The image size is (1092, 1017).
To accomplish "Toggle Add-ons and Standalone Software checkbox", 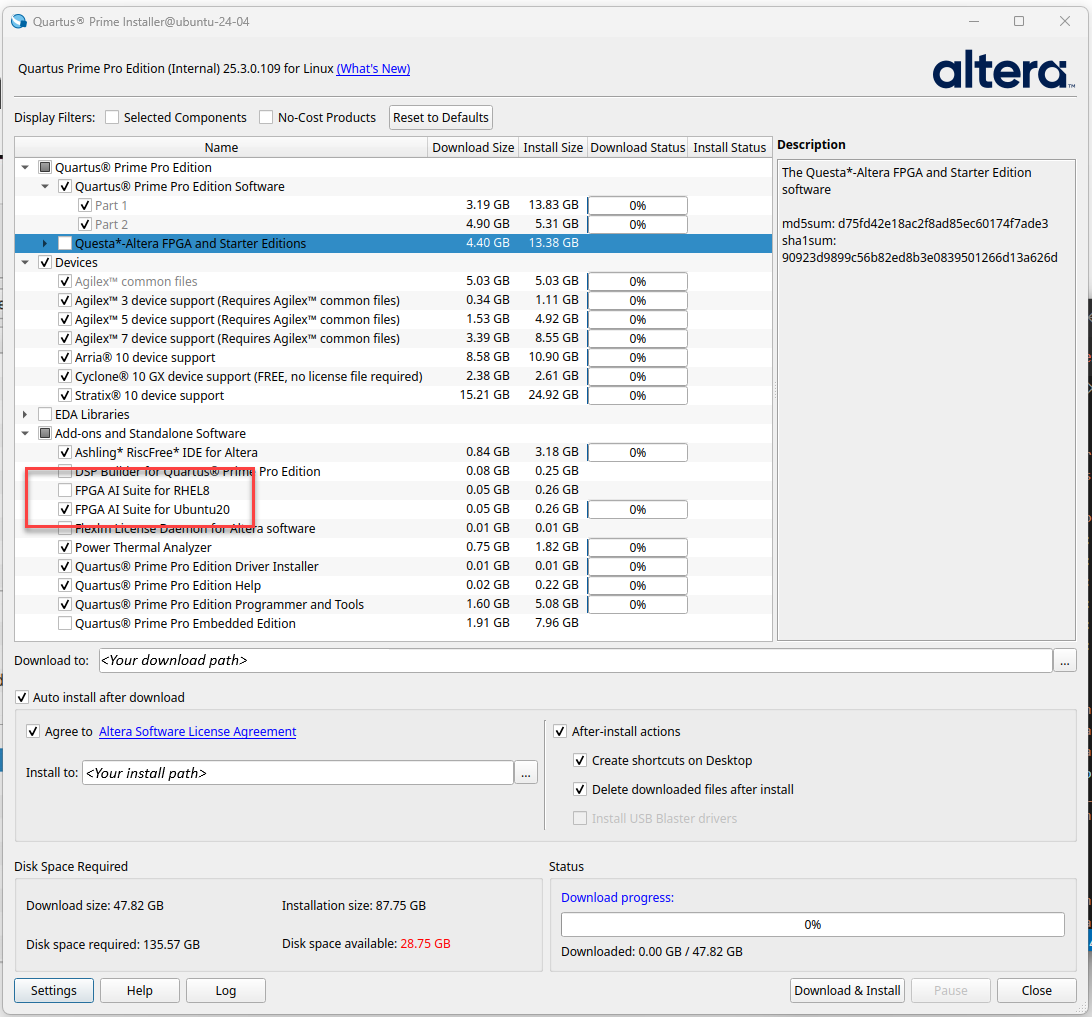I will pos(45,433).
